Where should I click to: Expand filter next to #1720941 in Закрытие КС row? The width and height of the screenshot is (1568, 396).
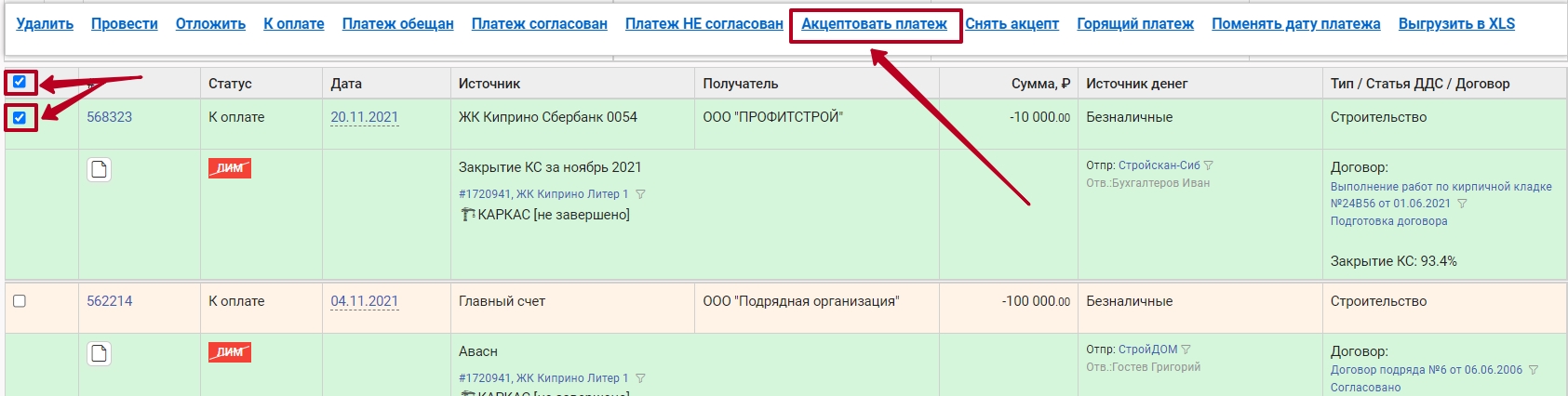(640, 194)
